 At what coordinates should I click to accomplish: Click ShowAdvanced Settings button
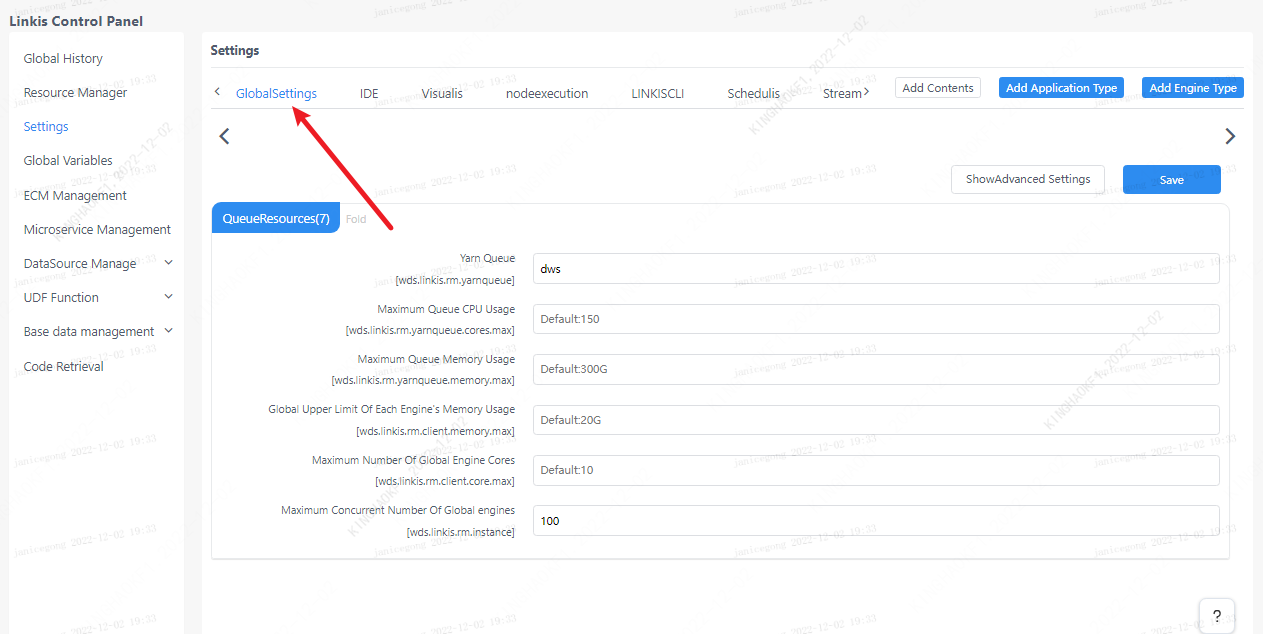pyautogui.click(x=1027, y=179)
